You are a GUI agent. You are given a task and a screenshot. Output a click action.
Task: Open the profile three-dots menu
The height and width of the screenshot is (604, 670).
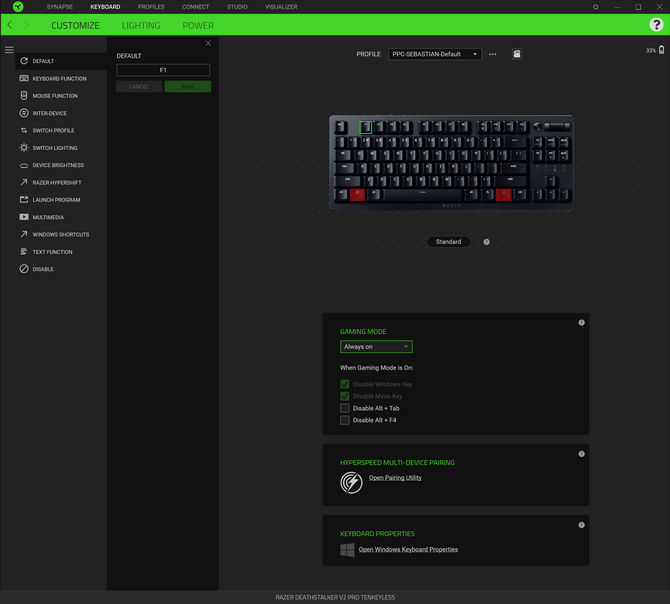point(493,54)
